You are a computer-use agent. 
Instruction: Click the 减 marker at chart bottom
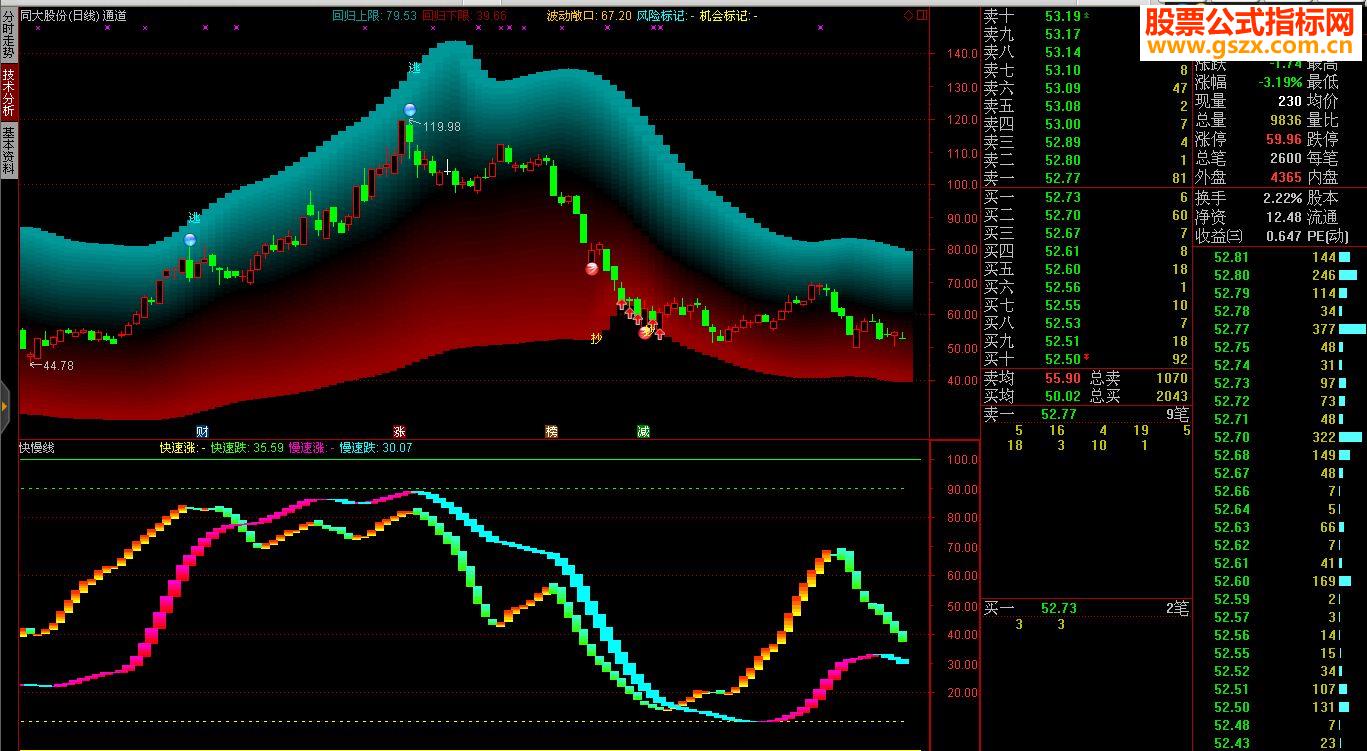pos(643,431)
